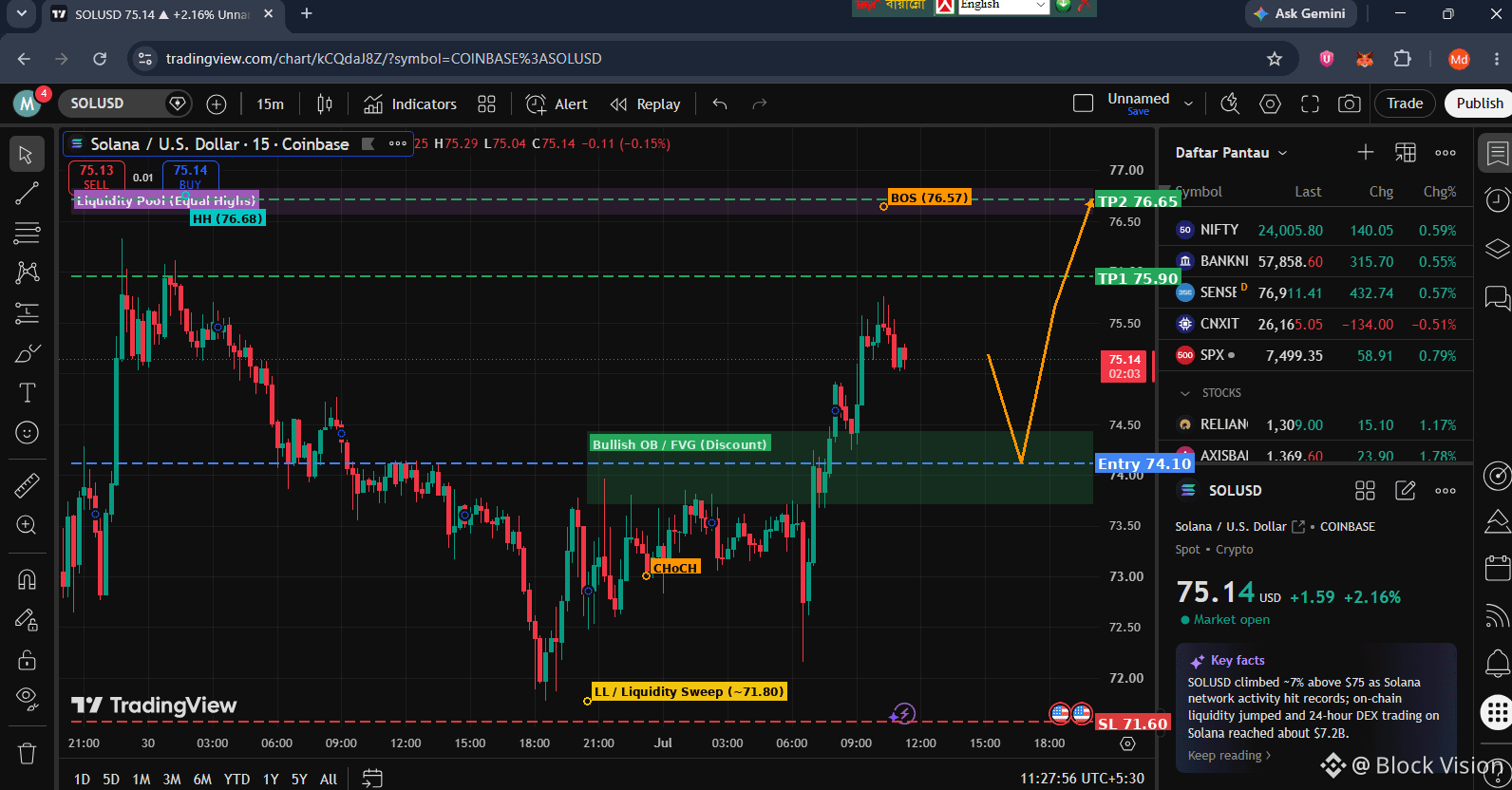Switch to the All date range
This screenshot has height=790, width=1512.
point(329,780)
